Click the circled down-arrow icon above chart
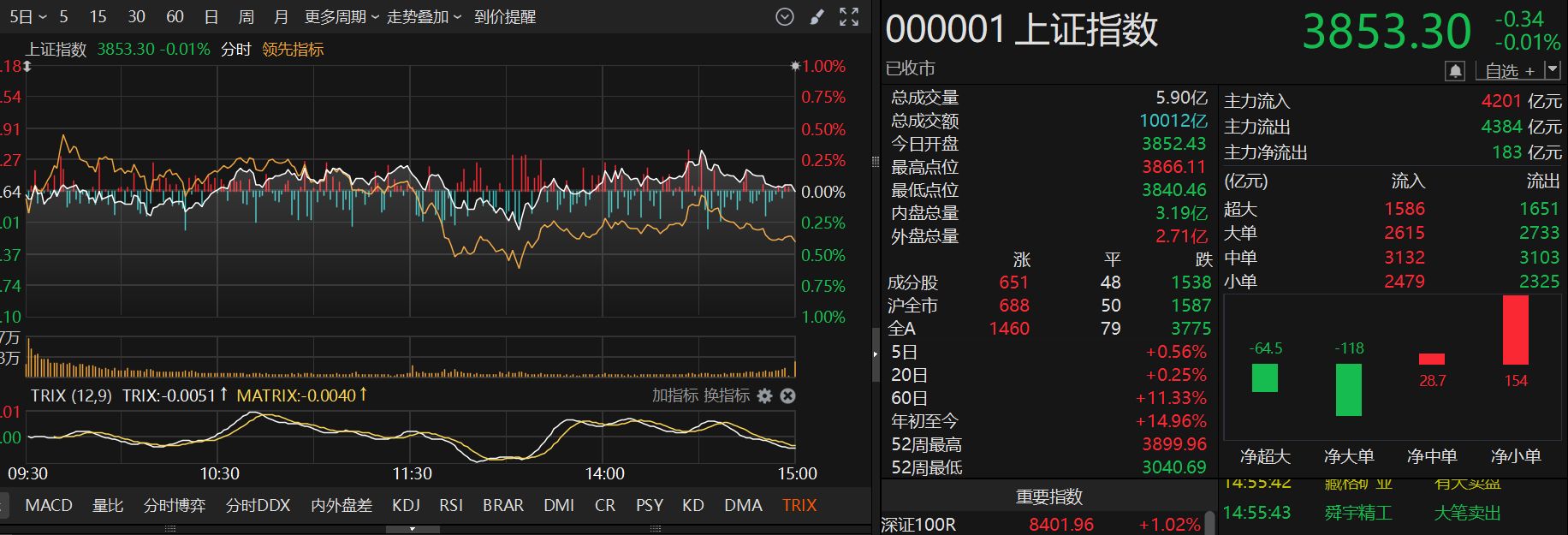This screenshot has height=535, width=1568. coord(784,17)
